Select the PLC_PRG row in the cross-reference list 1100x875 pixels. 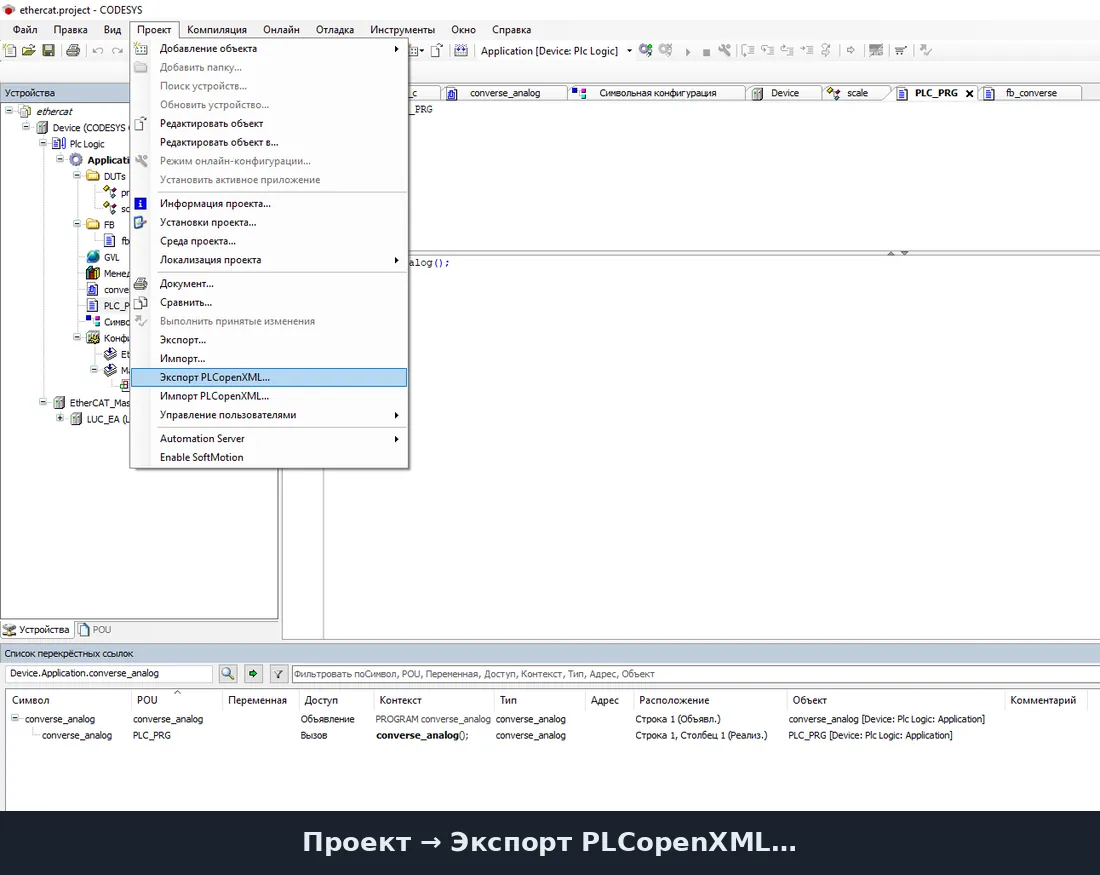point(551,735)
